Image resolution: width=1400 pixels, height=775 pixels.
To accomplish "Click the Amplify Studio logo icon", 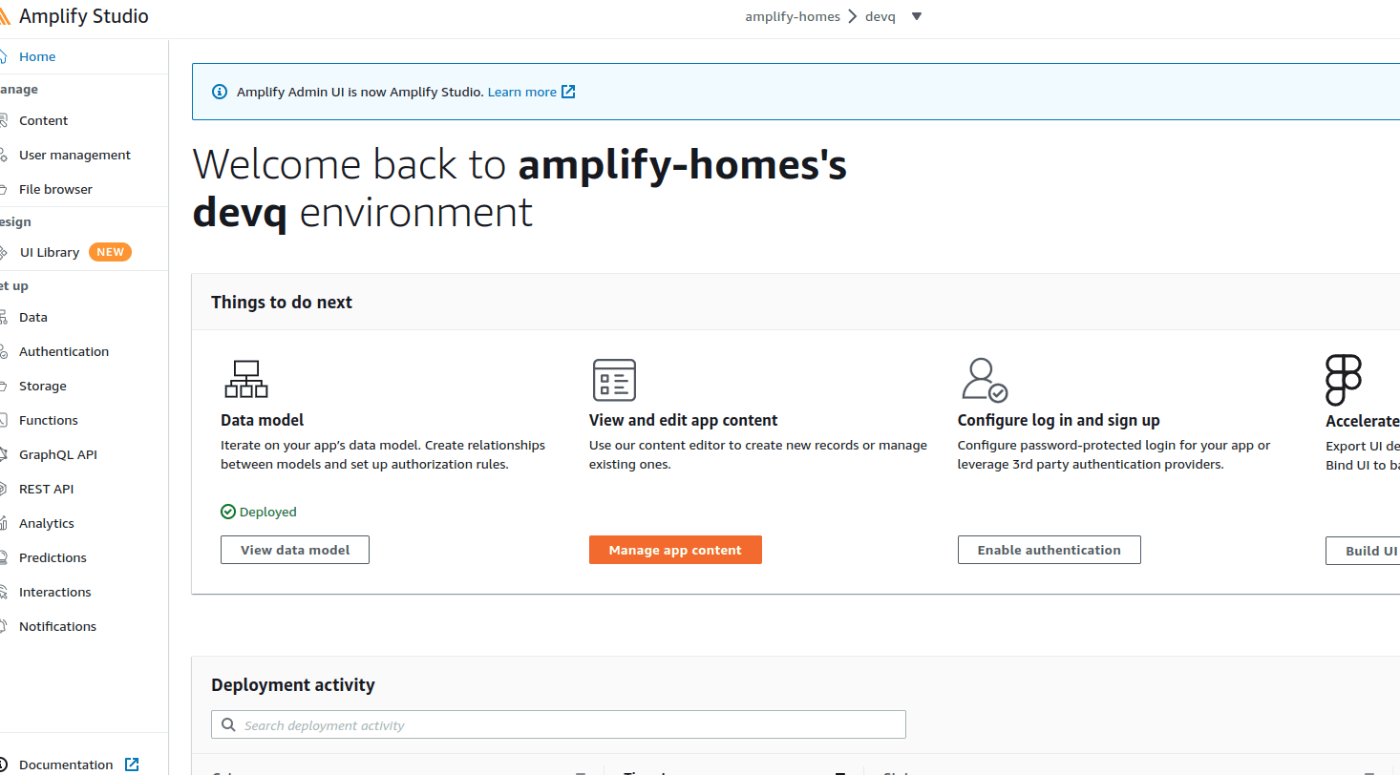I will click(6, 17).
